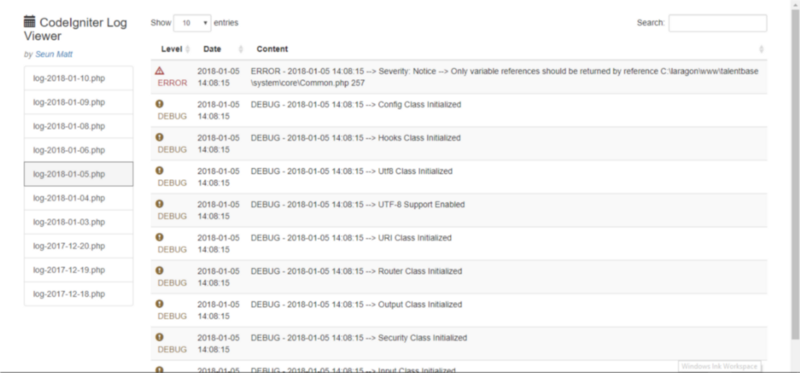Click the DEBUG icon on Router Class row
The image size is (800, 373).
click(159, 270)
